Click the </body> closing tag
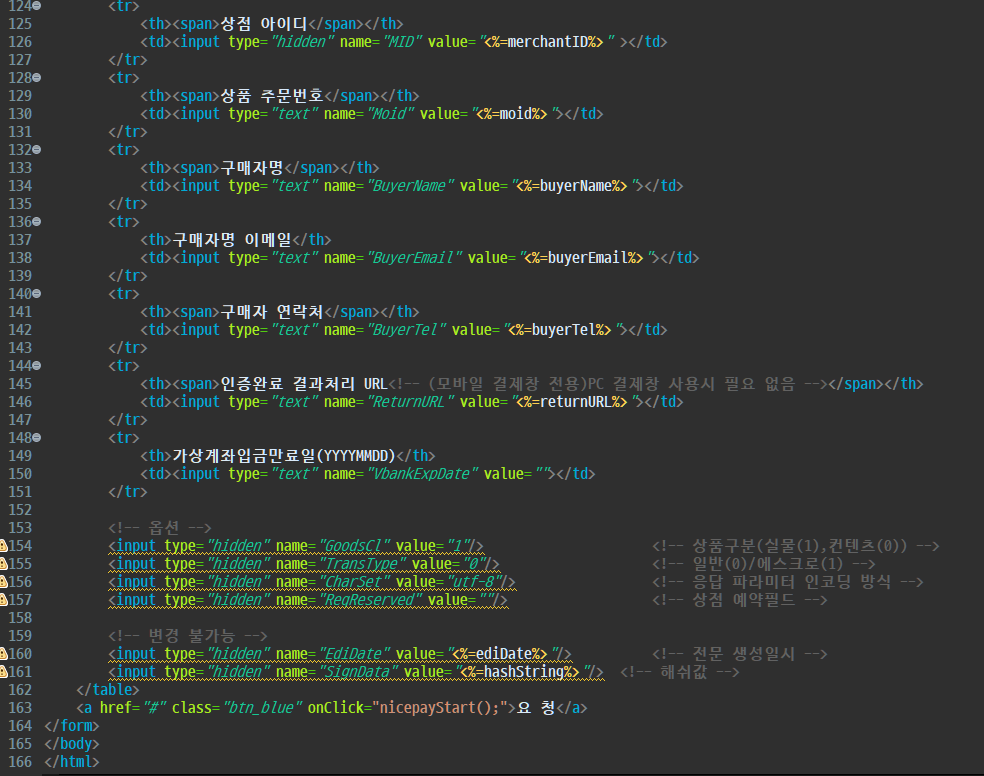984x776 pixels. click(72, 744)
